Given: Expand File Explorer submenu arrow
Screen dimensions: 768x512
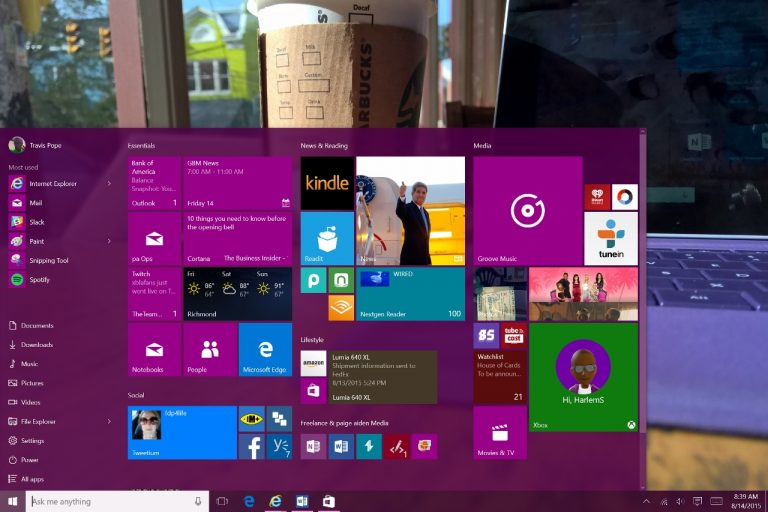Looking at the screenshot, I should click(x=109, y=421).
